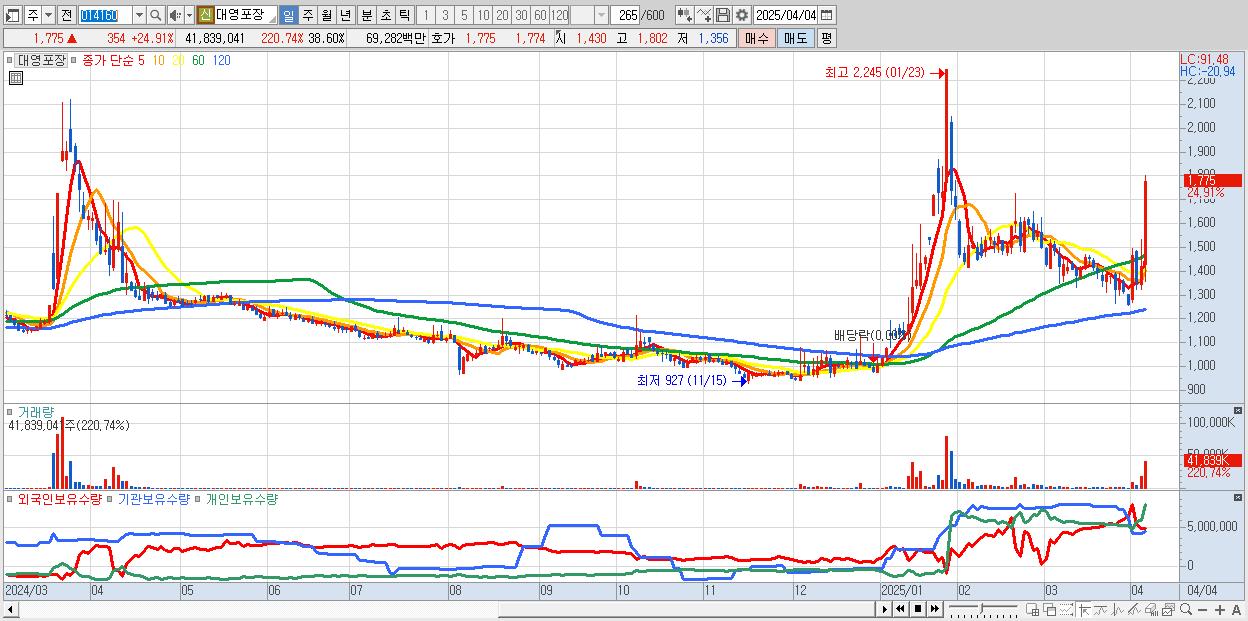Click the 전 button
The height and width of the screenshot is (621, 1248).
[66, 16]
